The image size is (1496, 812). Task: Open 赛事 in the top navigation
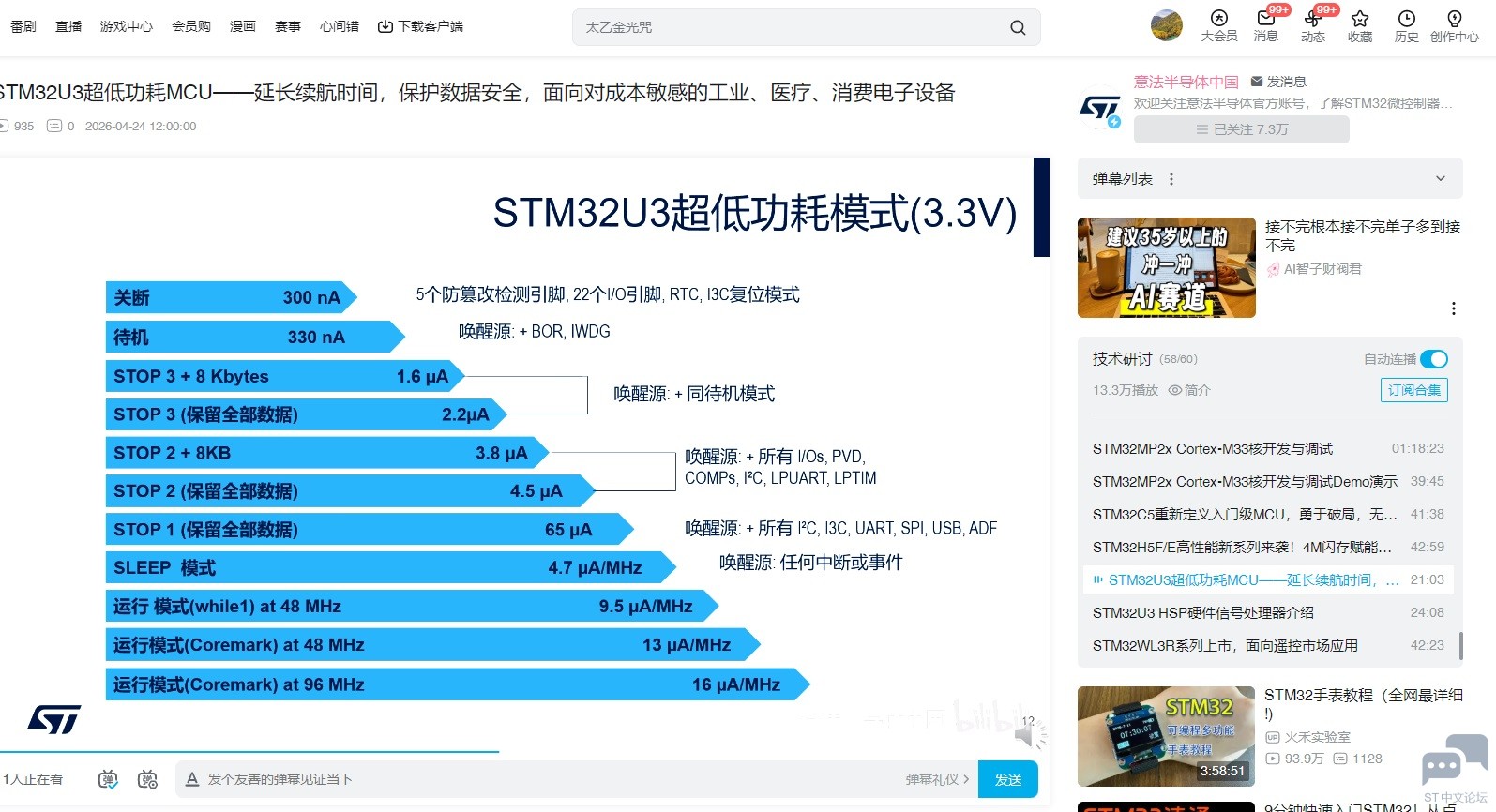(x=288, y=26)
